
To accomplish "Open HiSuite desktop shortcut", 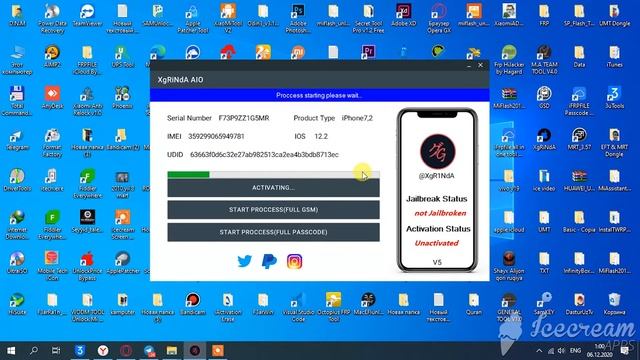I will point(17,304).
